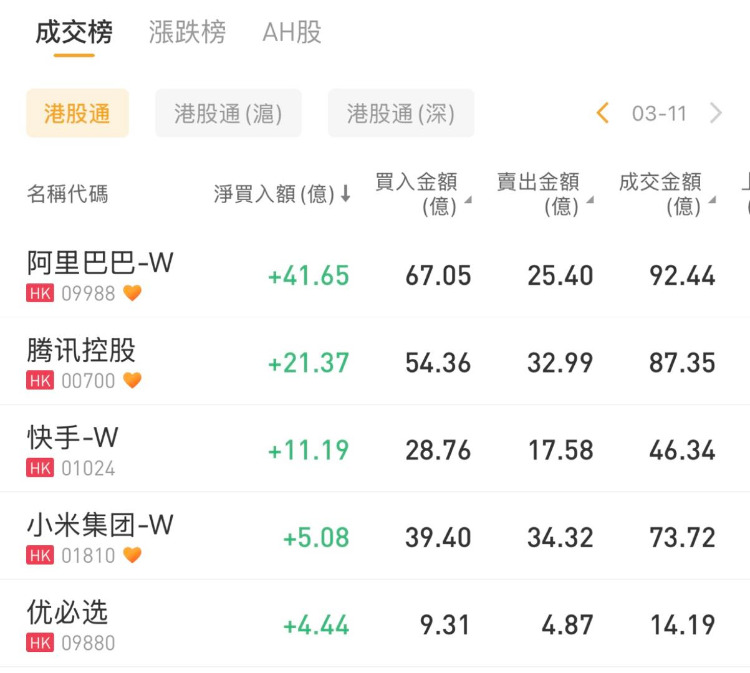Click buy amount 54.36
Viewport: 750px width, 673px height.
pyautogui.click(x=439, y=363)
